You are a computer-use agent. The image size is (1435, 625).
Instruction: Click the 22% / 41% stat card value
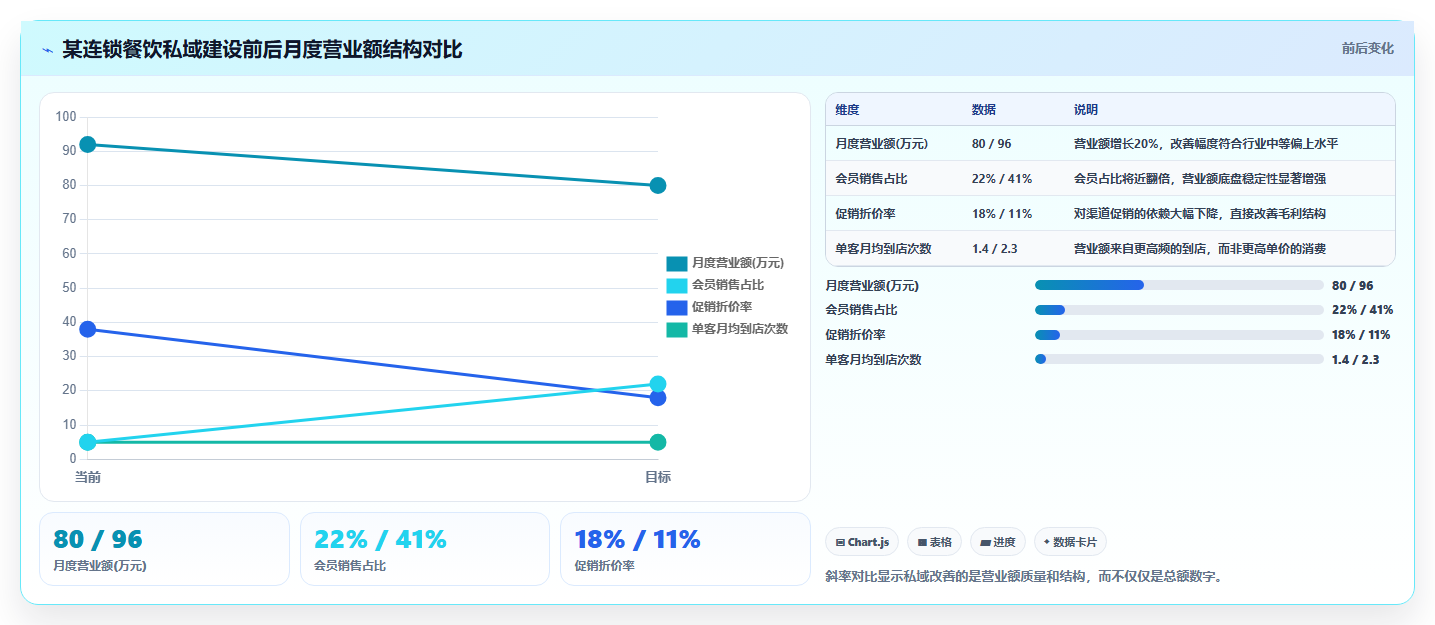coord(380,540)
